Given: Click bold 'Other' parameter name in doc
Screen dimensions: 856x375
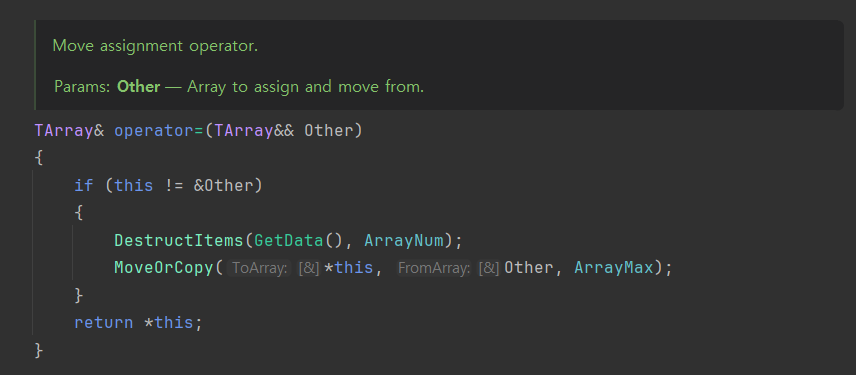Looking at the screenshot, I should (x=139, y=87).
